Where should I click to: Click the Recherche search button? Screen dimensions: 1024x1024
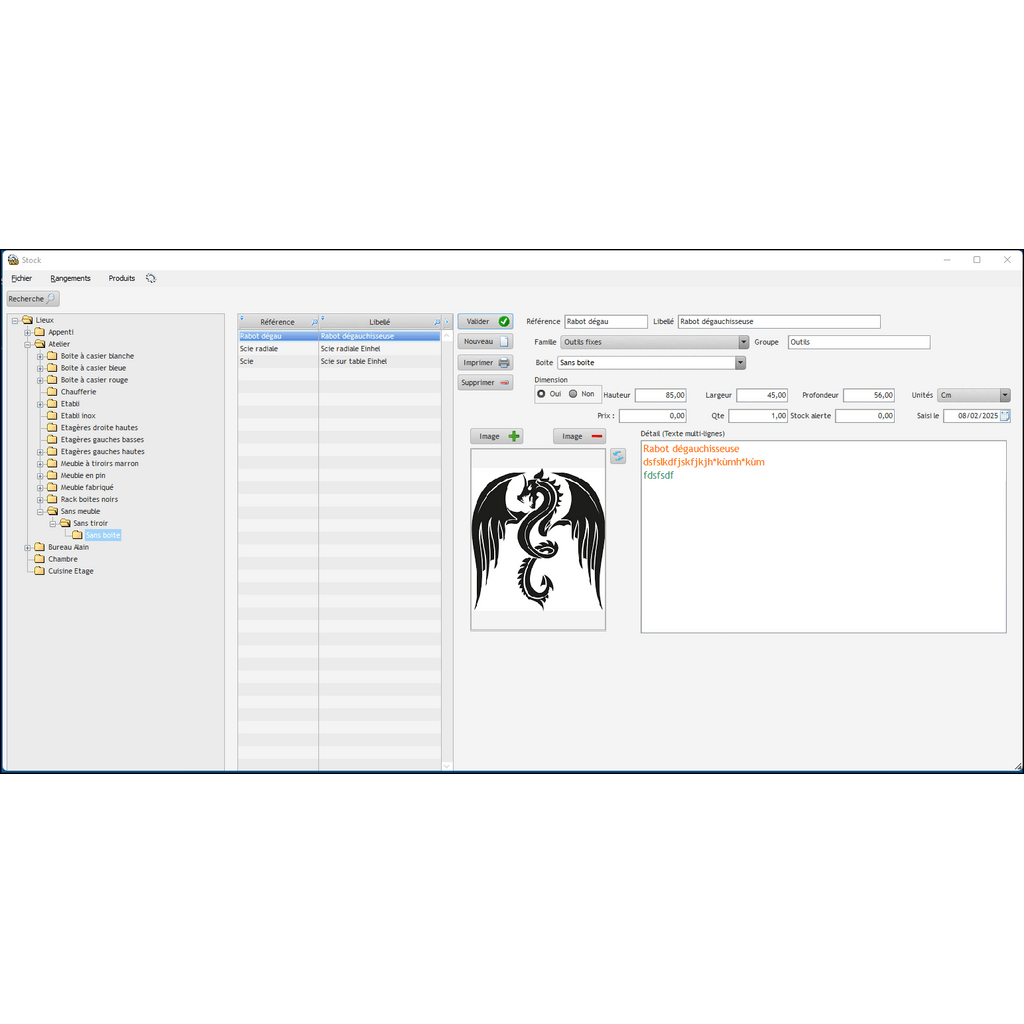coord(33,298)
